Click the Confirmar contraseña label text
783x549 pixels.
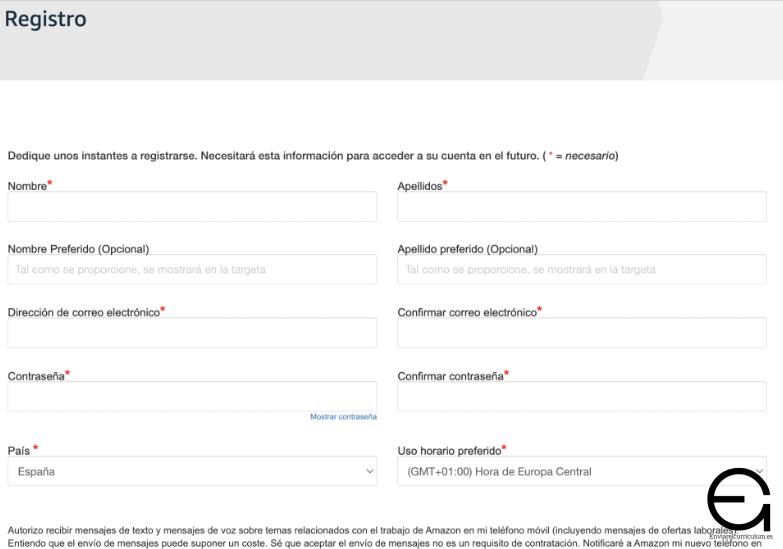[x=449, y=375]
